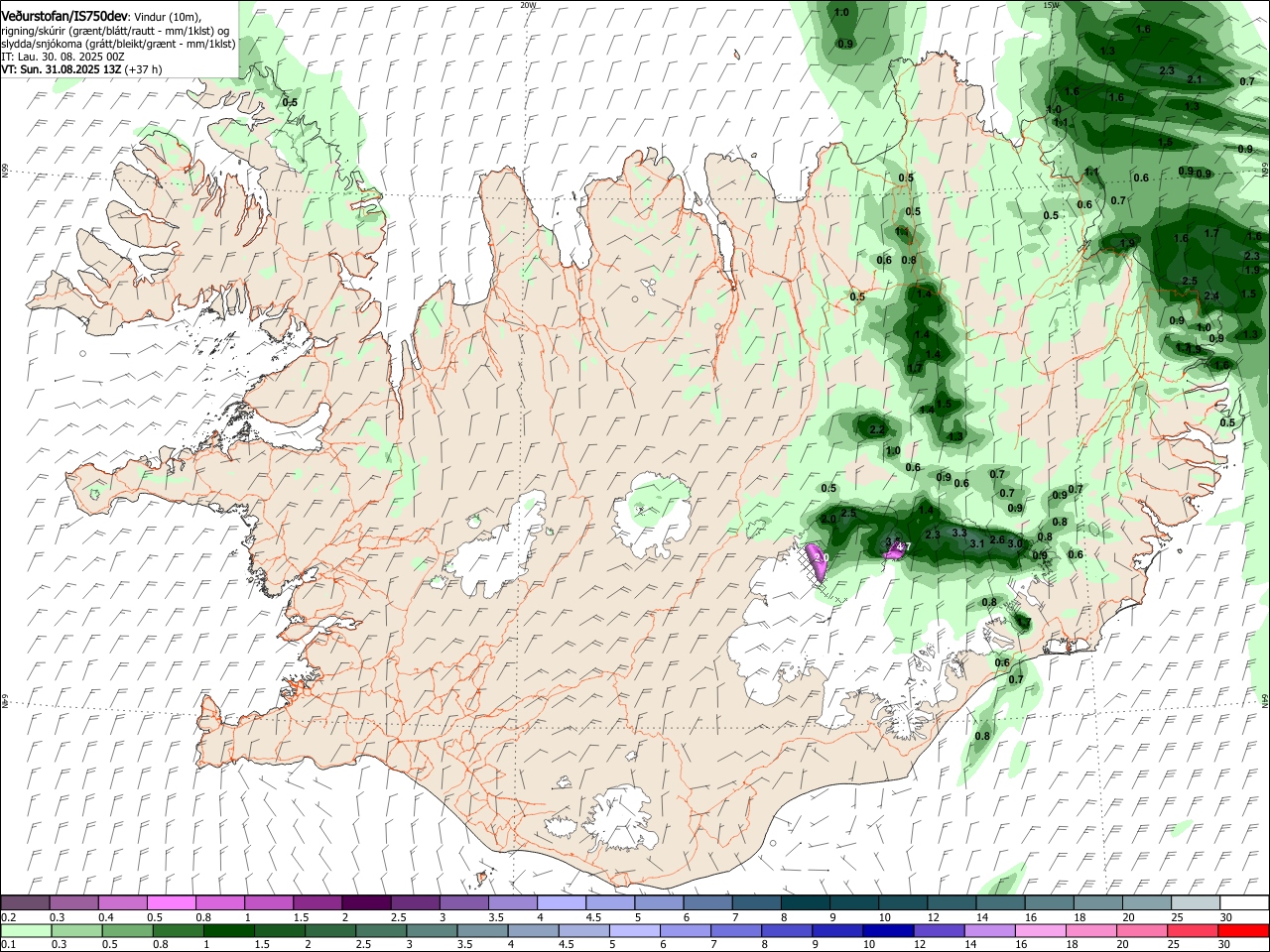The height and width of the screenshot is (952, 1270).
Task: Click the 3.0 precipitation value on the map
Action: click(1015, 543)
